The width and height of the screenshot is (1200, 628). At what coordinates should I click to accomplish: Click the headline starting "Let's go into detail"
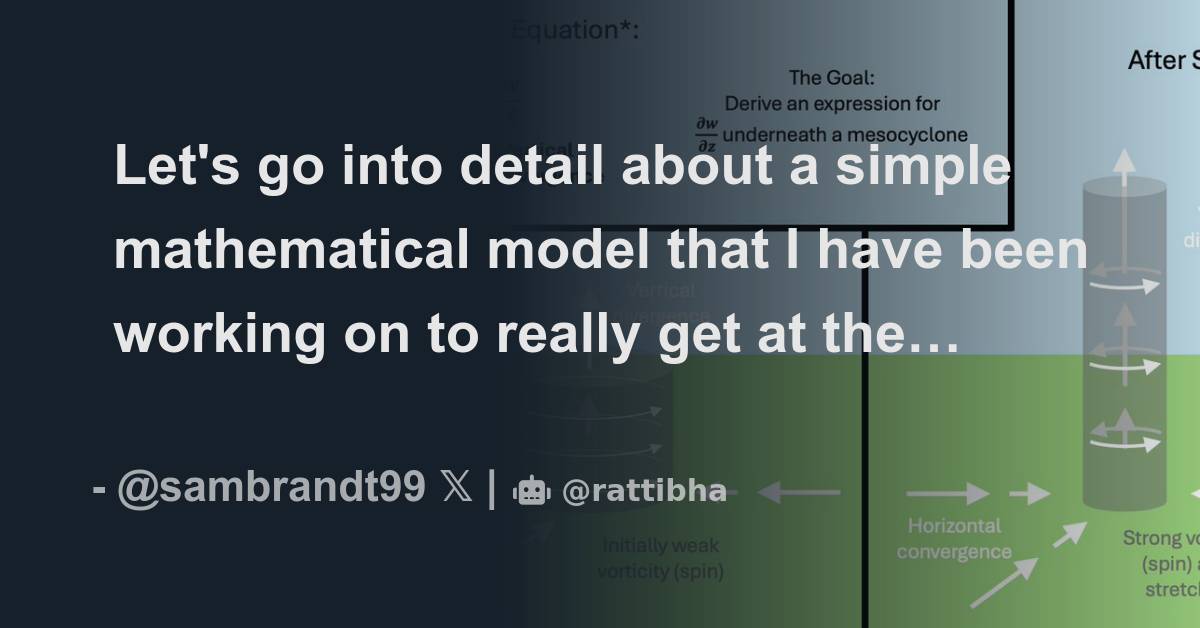click(599, 251)
